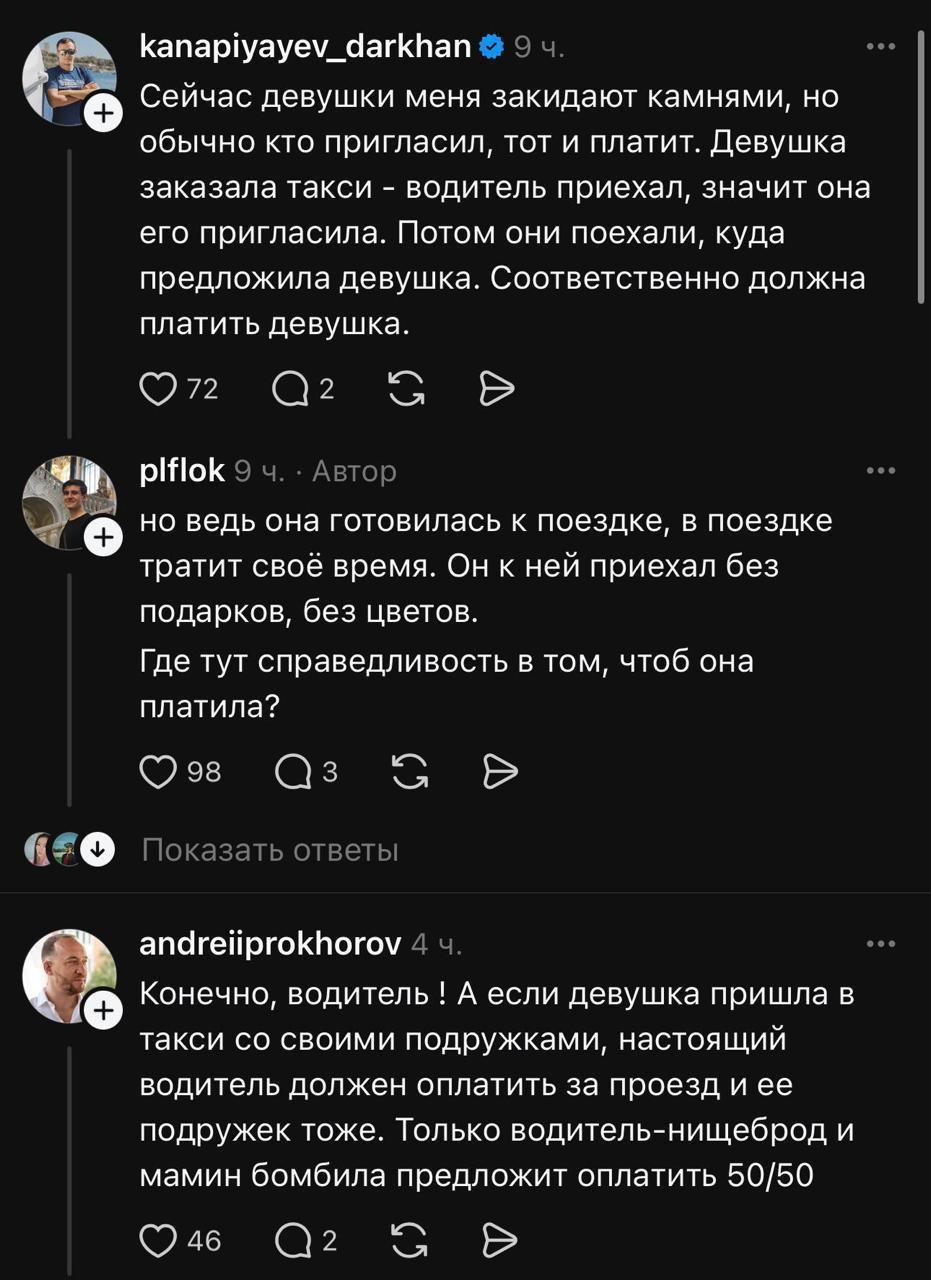931x1280 pixels.
Task: Share kanapiyayev_darkhan's post via send icon
Action: tap(497, 388)
